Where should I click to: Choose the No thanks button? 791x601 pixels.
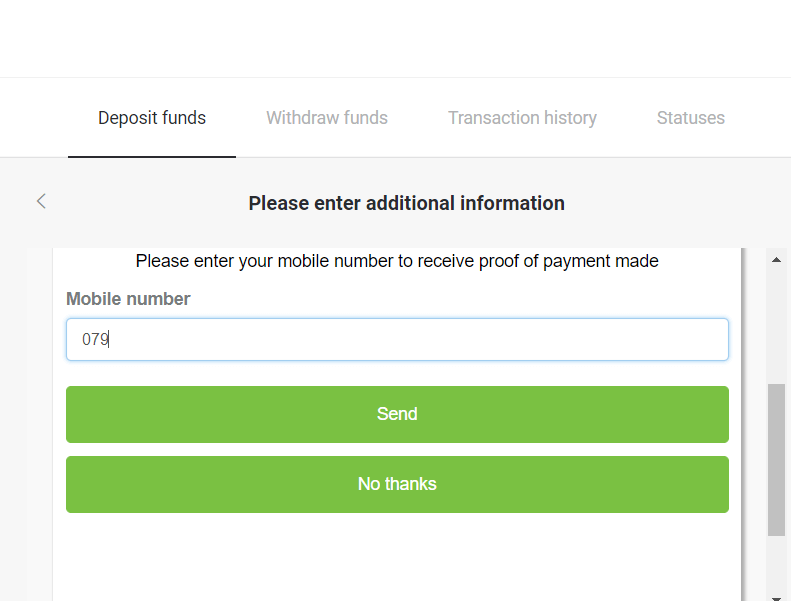[397, 484]
